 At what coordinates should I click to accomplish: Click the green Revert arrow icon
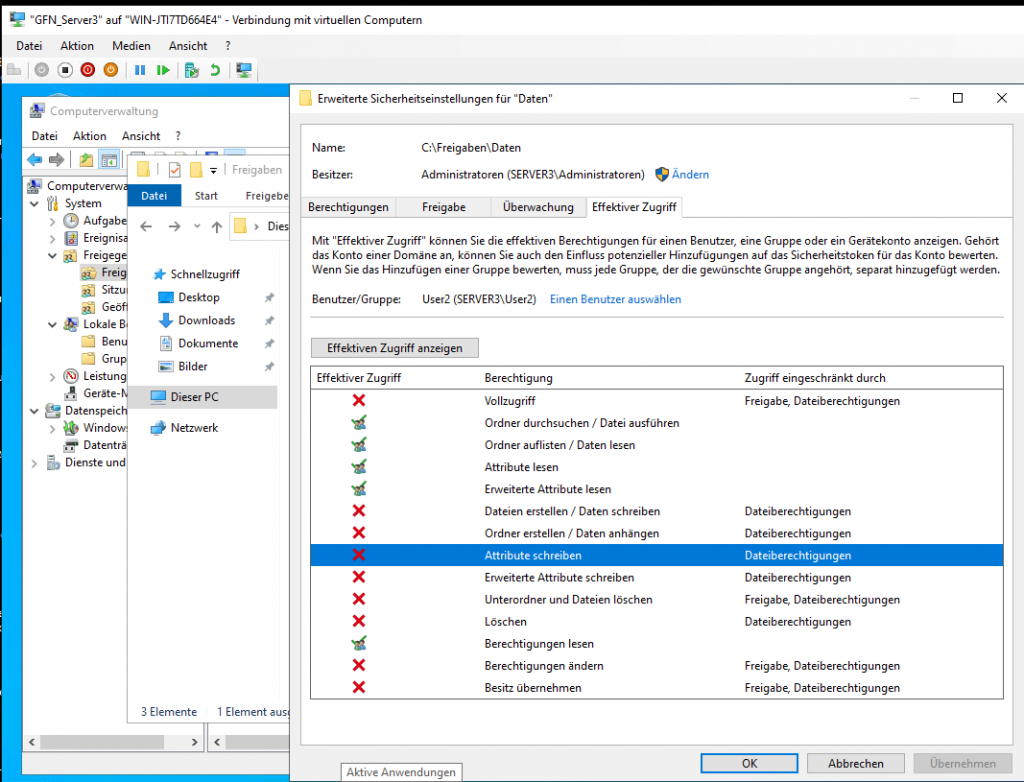coord(214,70)
